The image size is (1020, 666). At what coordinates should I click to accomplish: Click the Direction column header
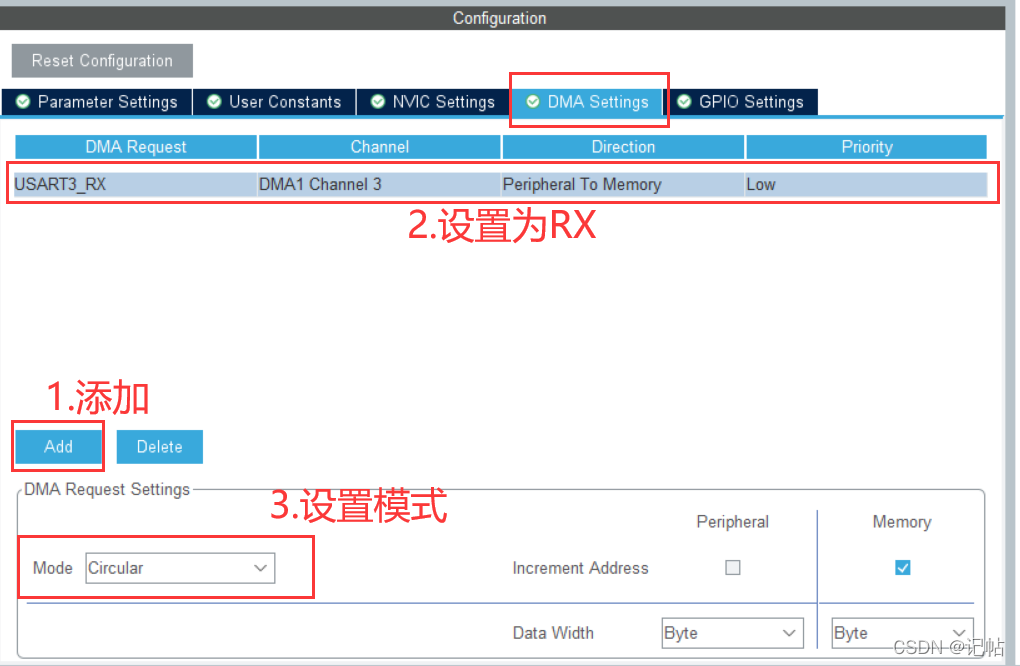pyautogui.click(x=623, y=147)
